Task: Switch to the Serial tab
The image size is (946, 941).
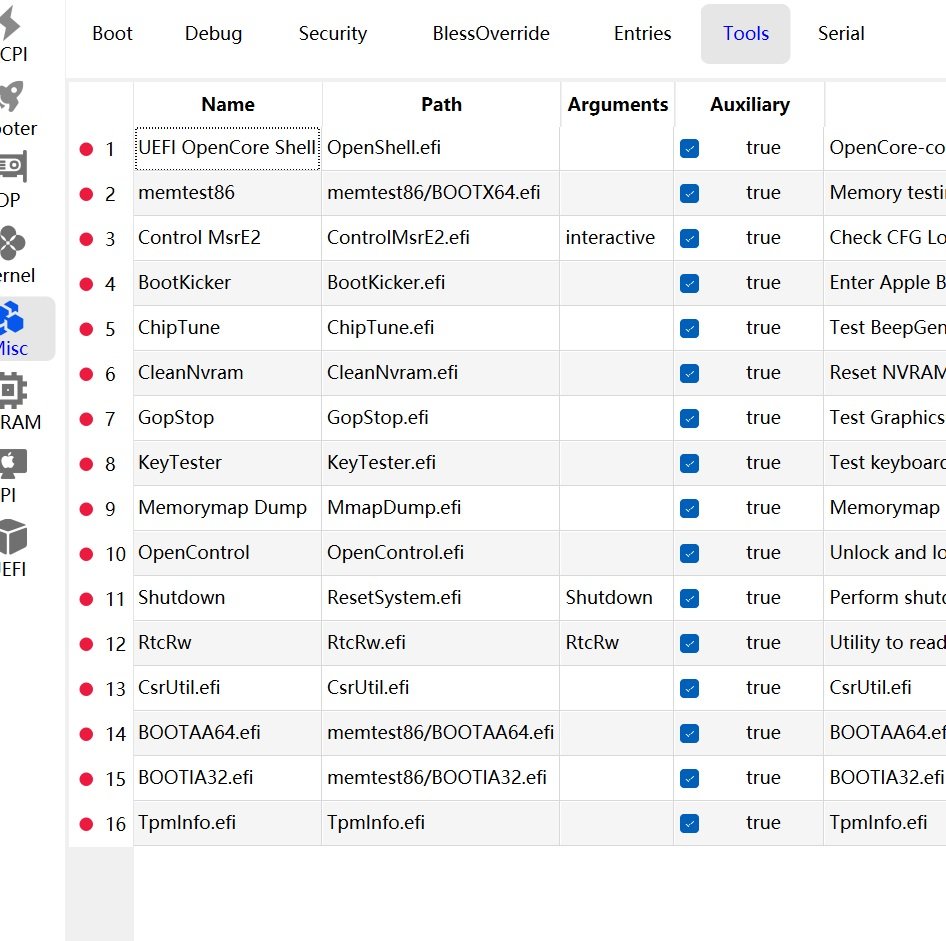Action: pos(841,33)
